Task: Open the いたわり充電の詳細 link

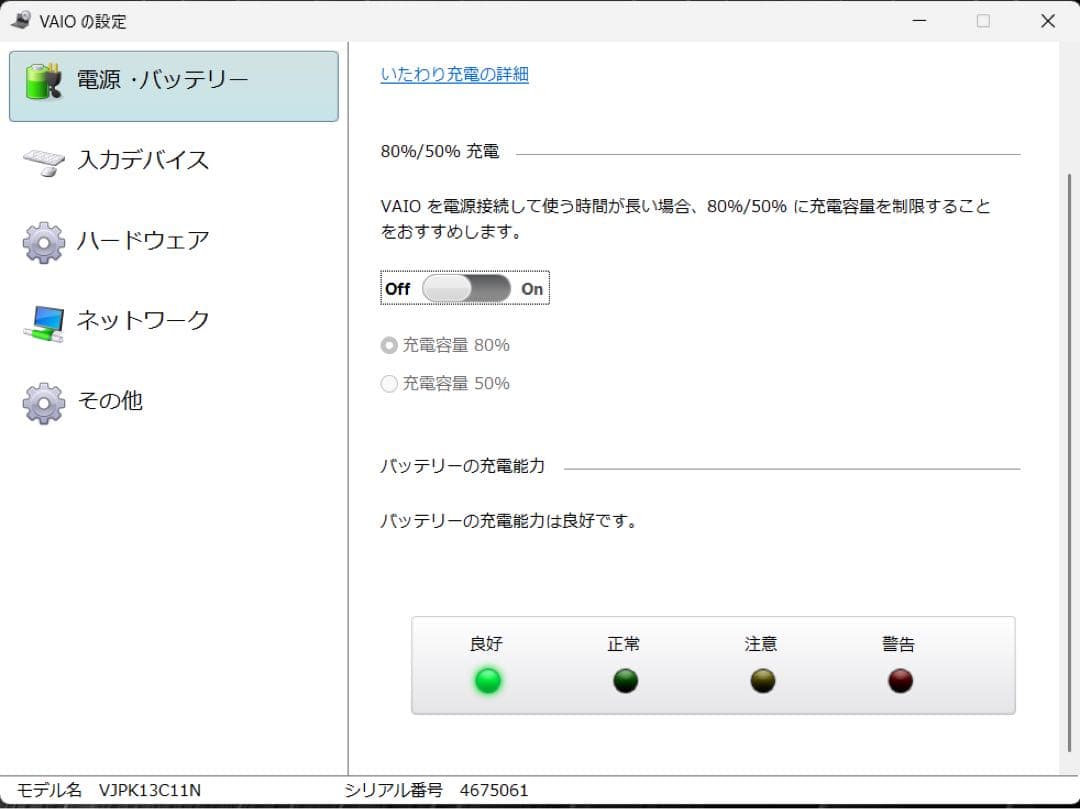Action: click(455, 73)
